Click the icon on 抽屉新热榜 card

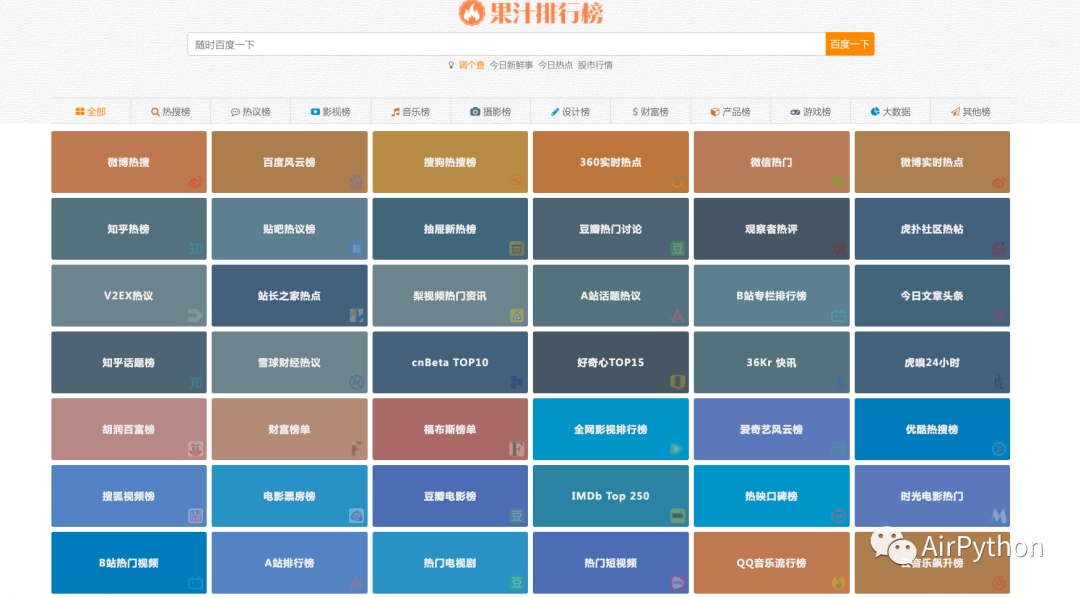click(x=517, y=249)
